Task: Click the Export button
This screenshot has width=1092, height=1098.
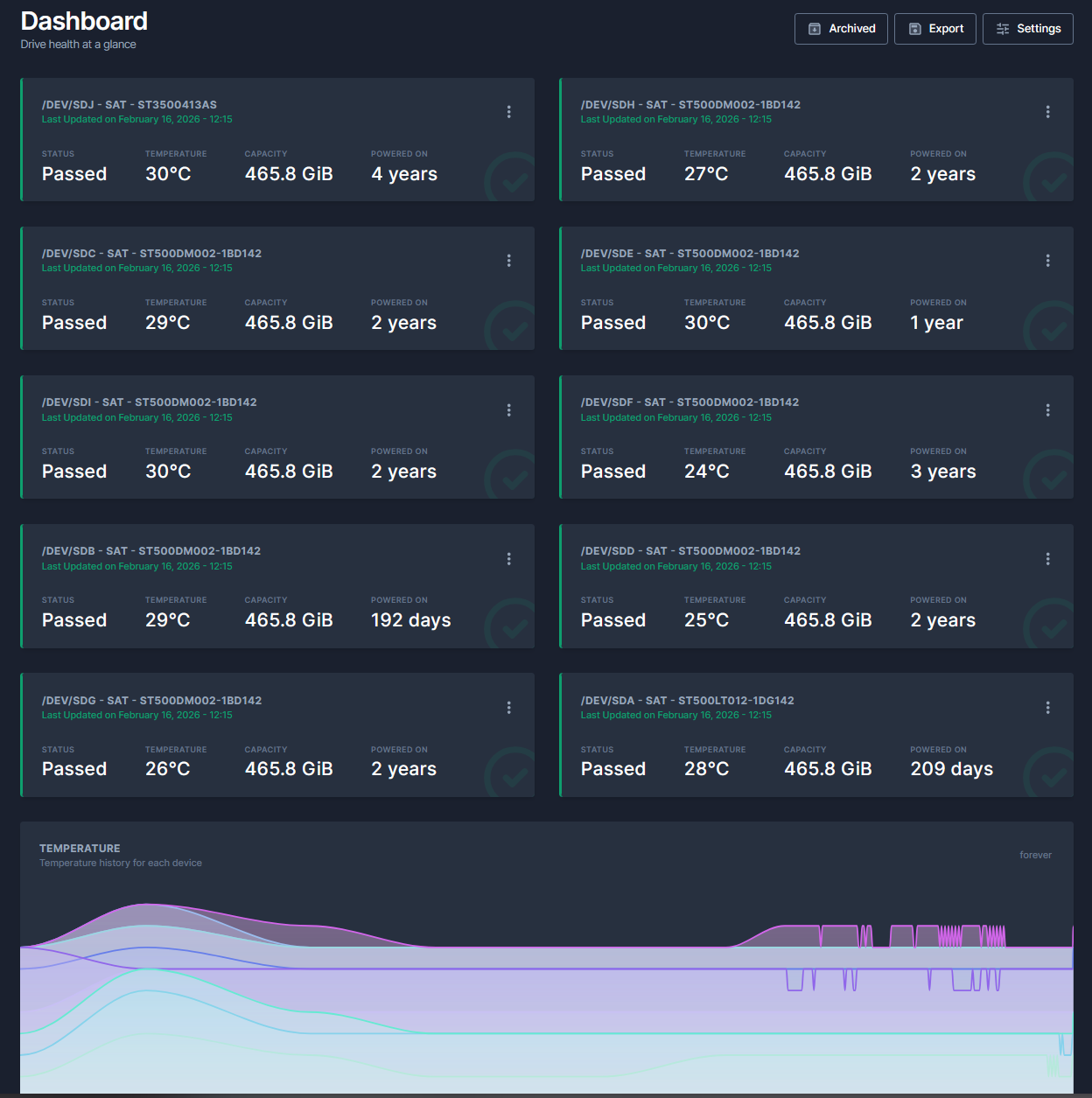Action: pos(934,29)
